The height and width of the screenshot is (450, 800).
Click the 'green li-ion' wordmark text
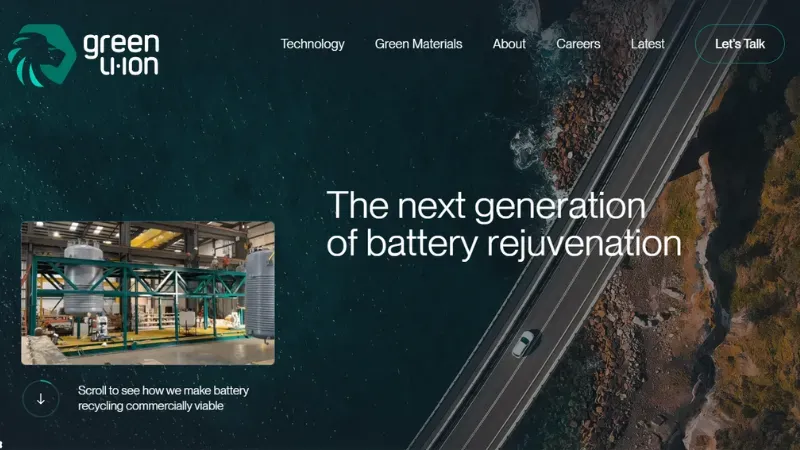[121, 55]
